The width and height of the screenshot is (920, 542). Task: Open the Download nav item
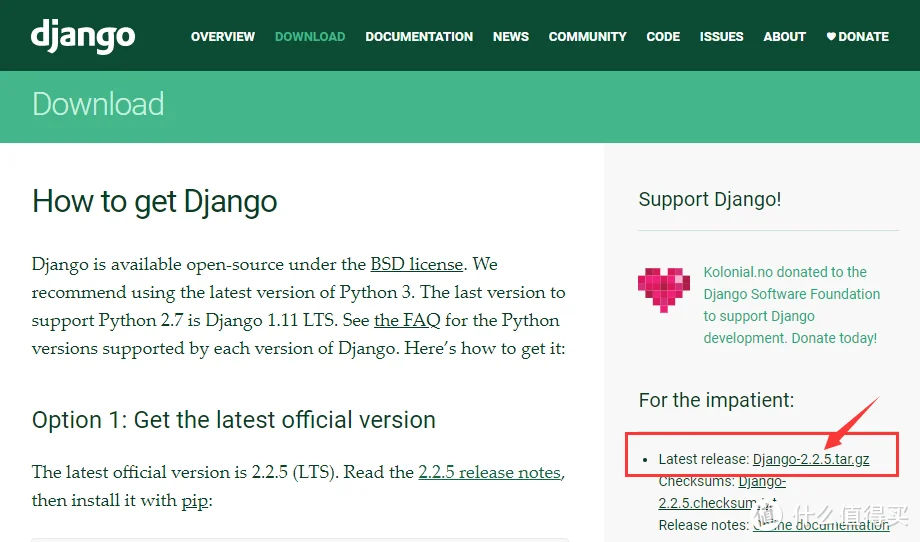(x=310, y=36)
